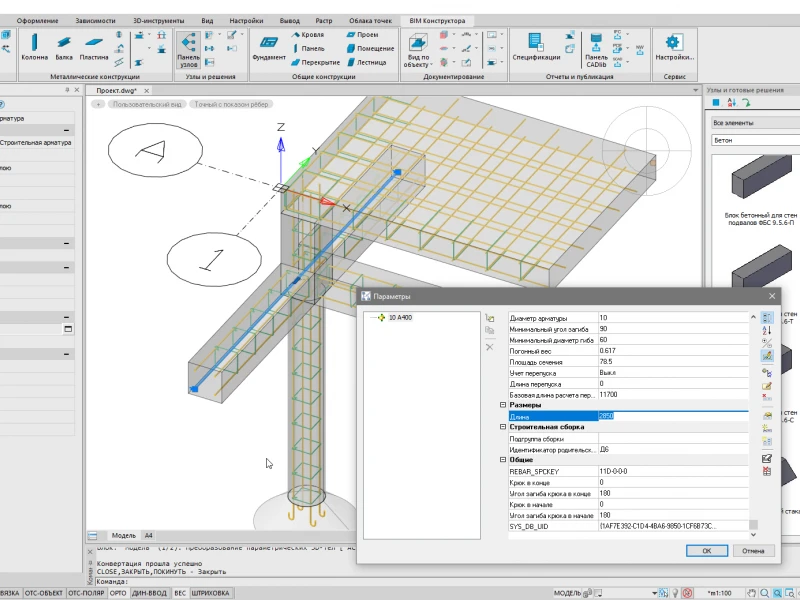This screenshot has height=600, width=800.
Task: Toggle ОТС-ОБЪЕКТ mode
Action: pyautogui.click(x=43, y=593)
